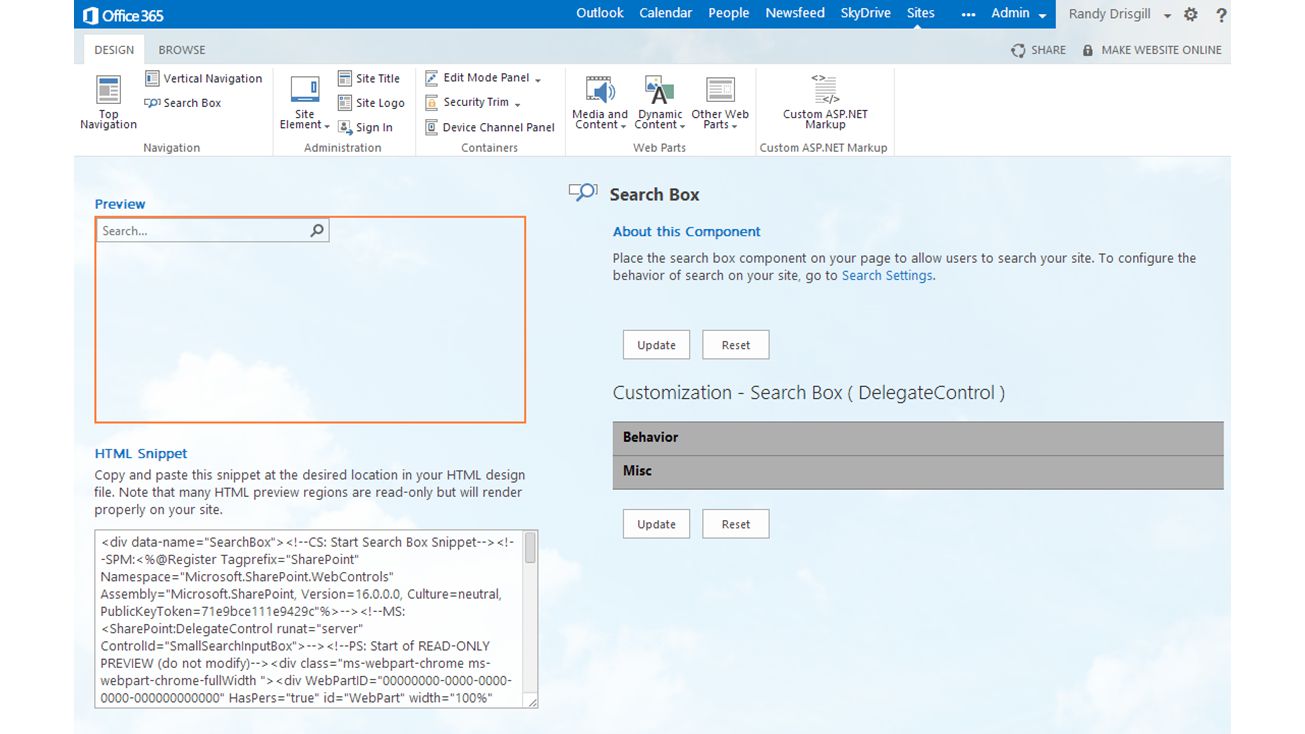1305x734 pixels.
Task: Click the HTML Snippet heading
Action: pyautogui.click(x=141, y=454)
